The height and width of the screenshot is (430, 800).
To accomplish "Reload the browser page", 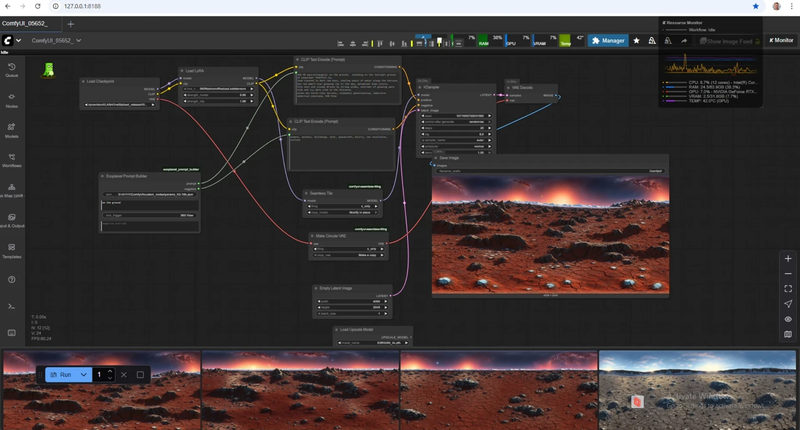I will (x=37, y=6).
